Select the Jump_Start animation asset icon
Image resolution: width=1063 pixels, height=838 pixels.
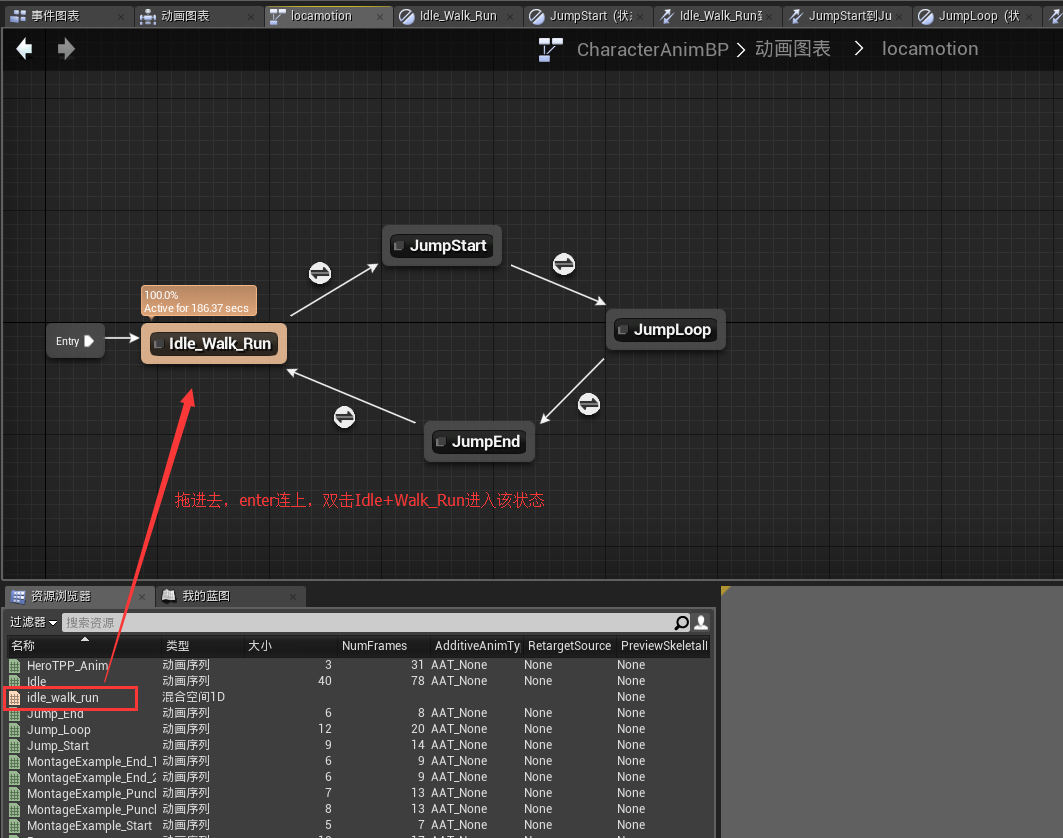click(14, 746)
